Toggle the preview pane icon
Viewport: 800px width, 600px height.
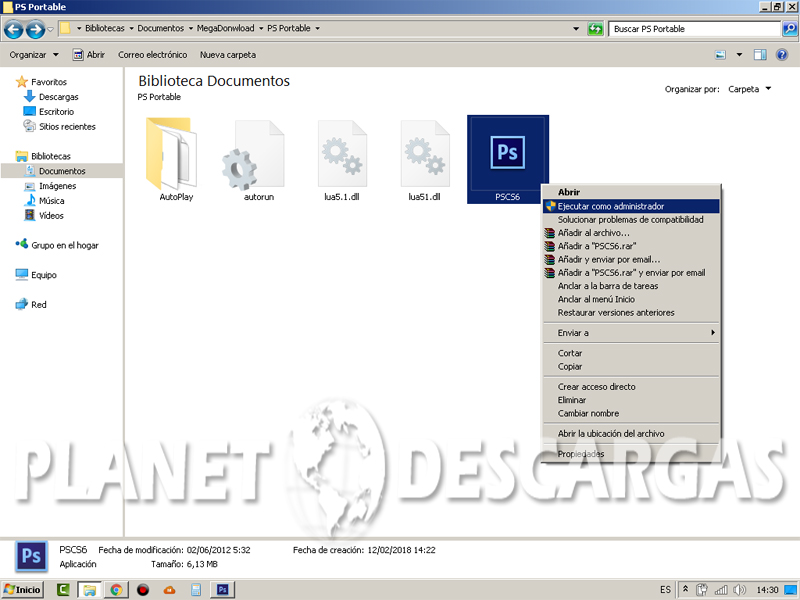coord(760,55)
